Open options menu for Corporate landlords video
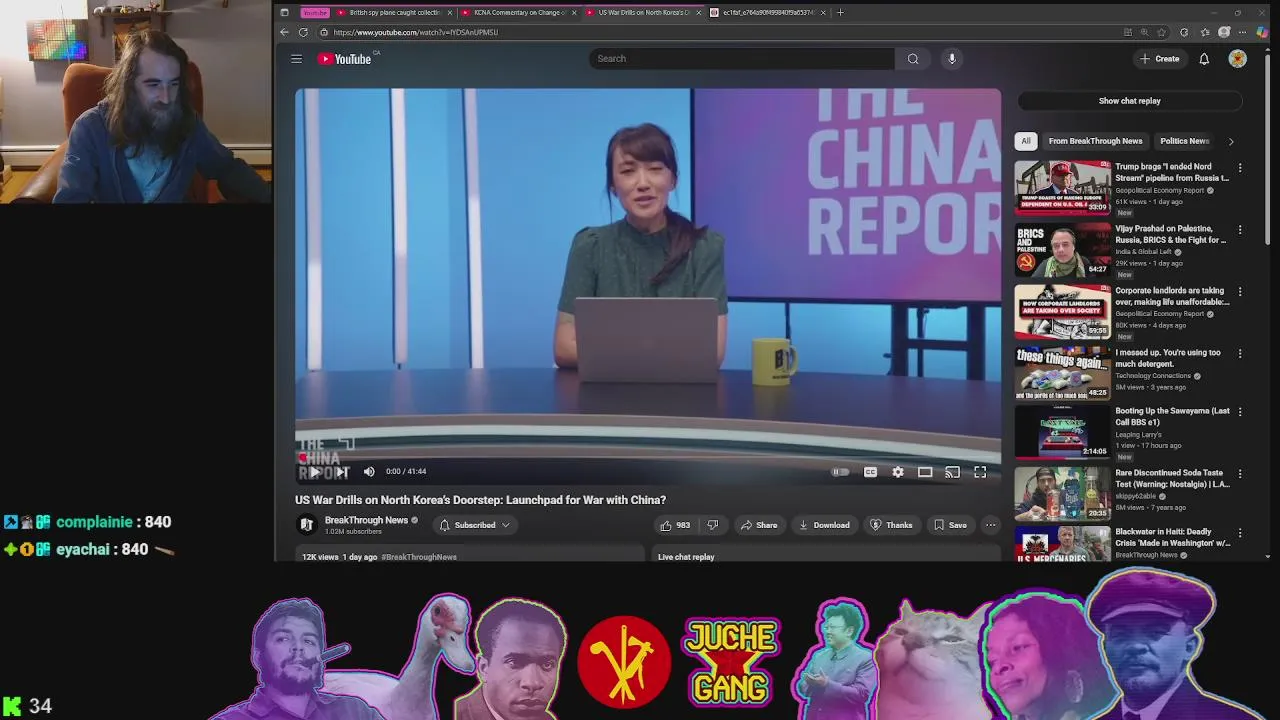Screen dimensions: 1280x720 1240,292
